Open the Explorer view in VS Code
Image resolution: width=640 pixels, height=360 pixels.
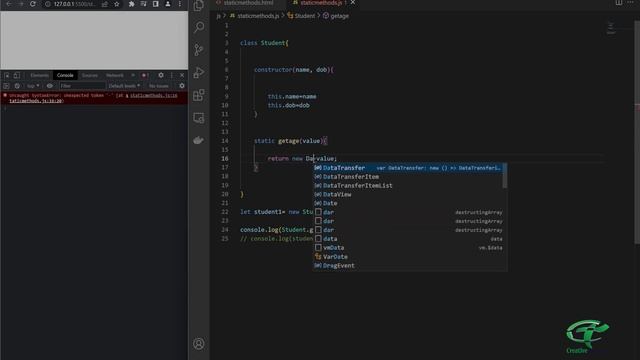click(x=199, y=5)
